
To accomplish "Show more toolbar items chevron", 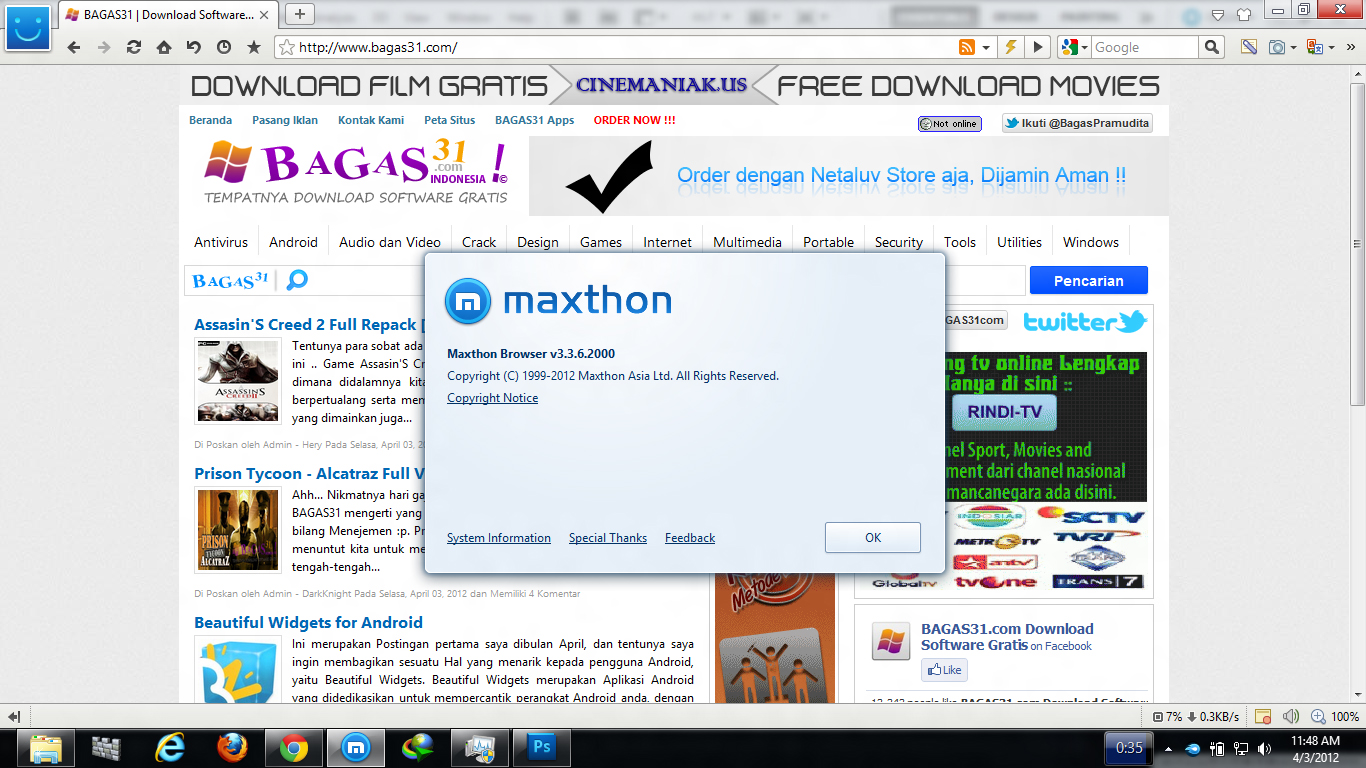I will 1352,47.
